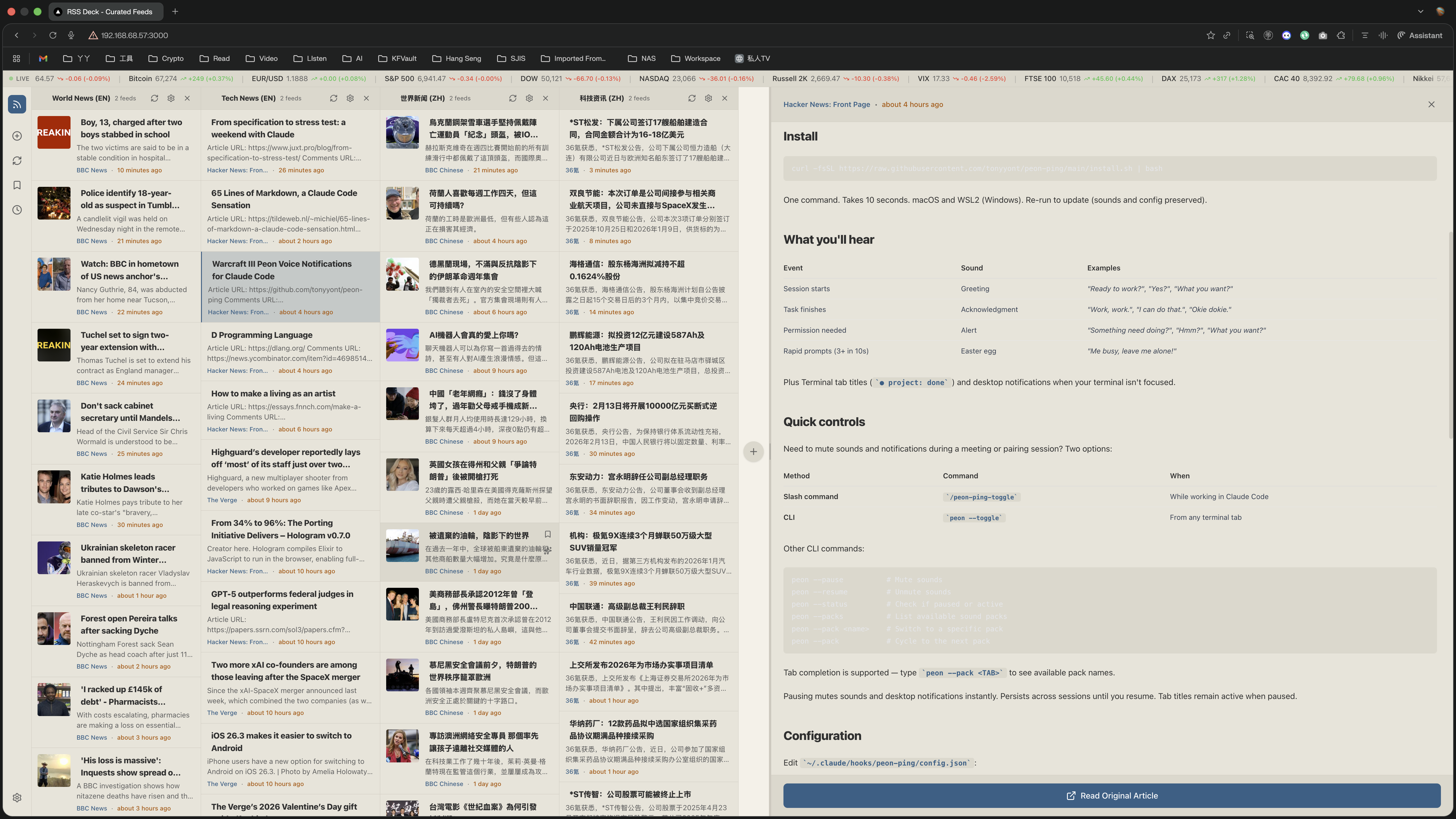Open a new browser tab
This screenshot has height=819, width=1456.
tap(175, 11)
